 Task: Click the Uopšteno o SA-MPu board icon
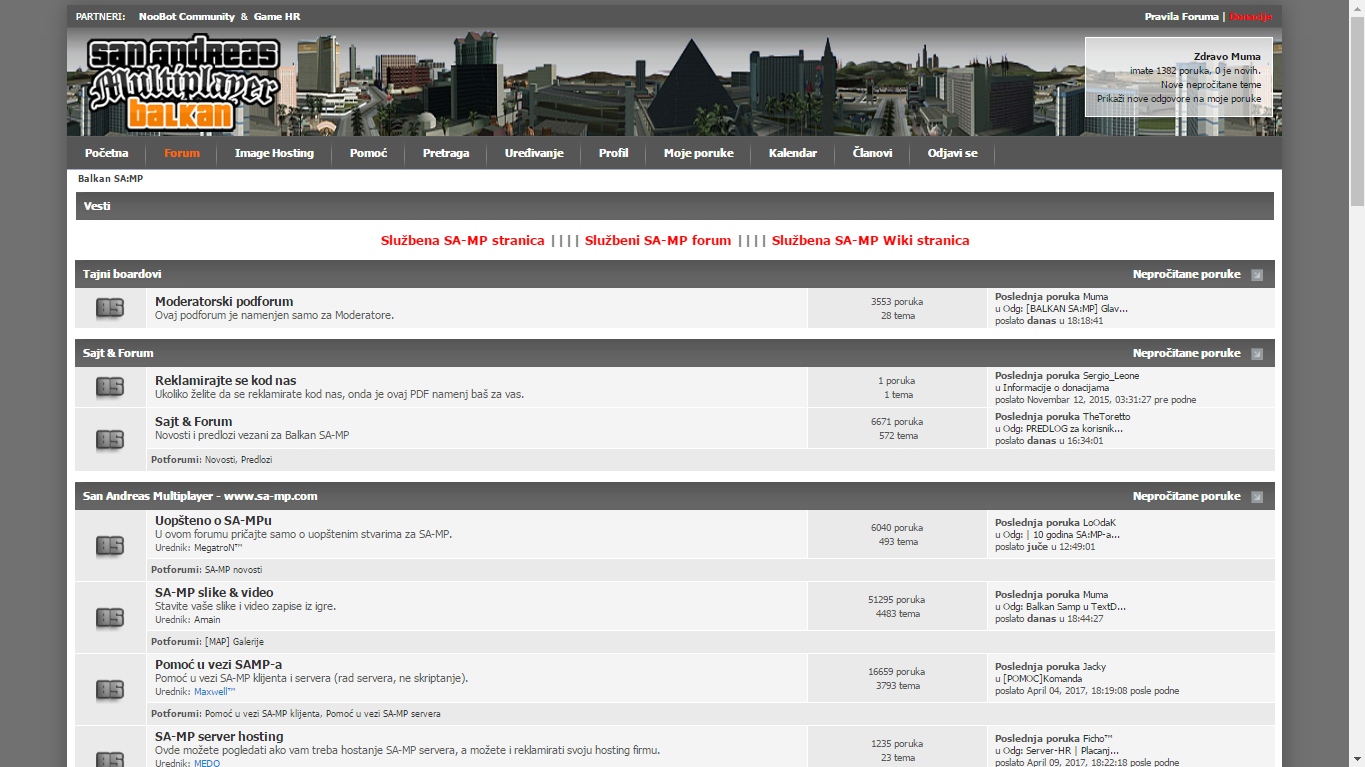(x=110, y=546)
